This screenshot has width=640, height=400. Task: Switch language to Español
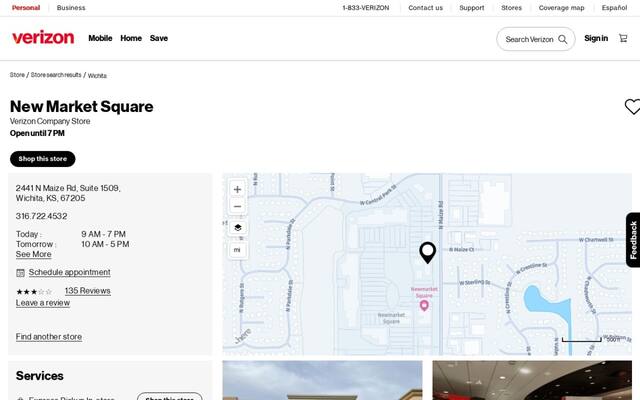[614, 8]
